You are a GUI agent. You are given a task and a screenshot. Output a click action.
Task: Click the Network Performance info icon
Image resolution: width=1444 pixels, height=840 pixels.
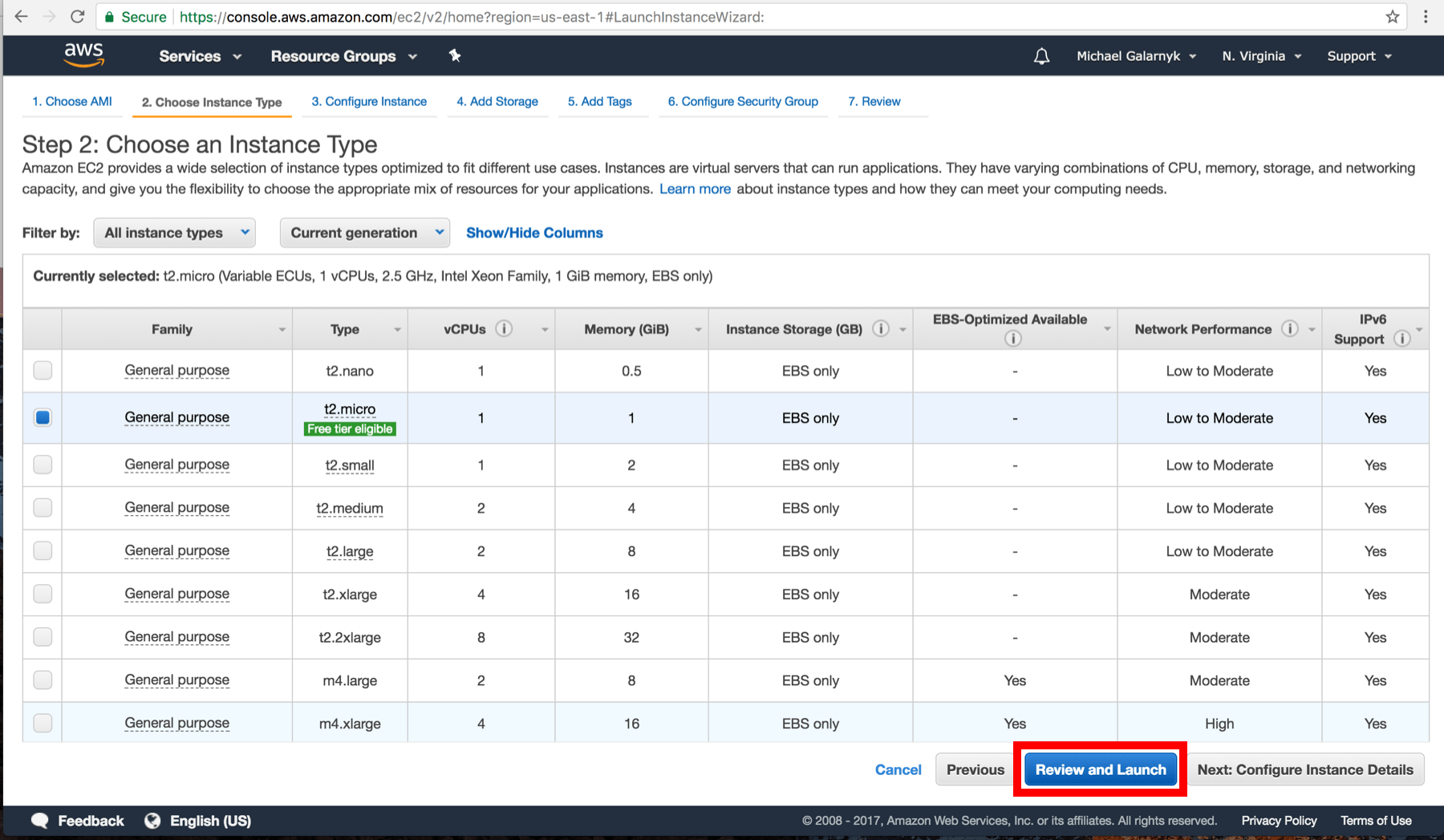(1290, 328)
